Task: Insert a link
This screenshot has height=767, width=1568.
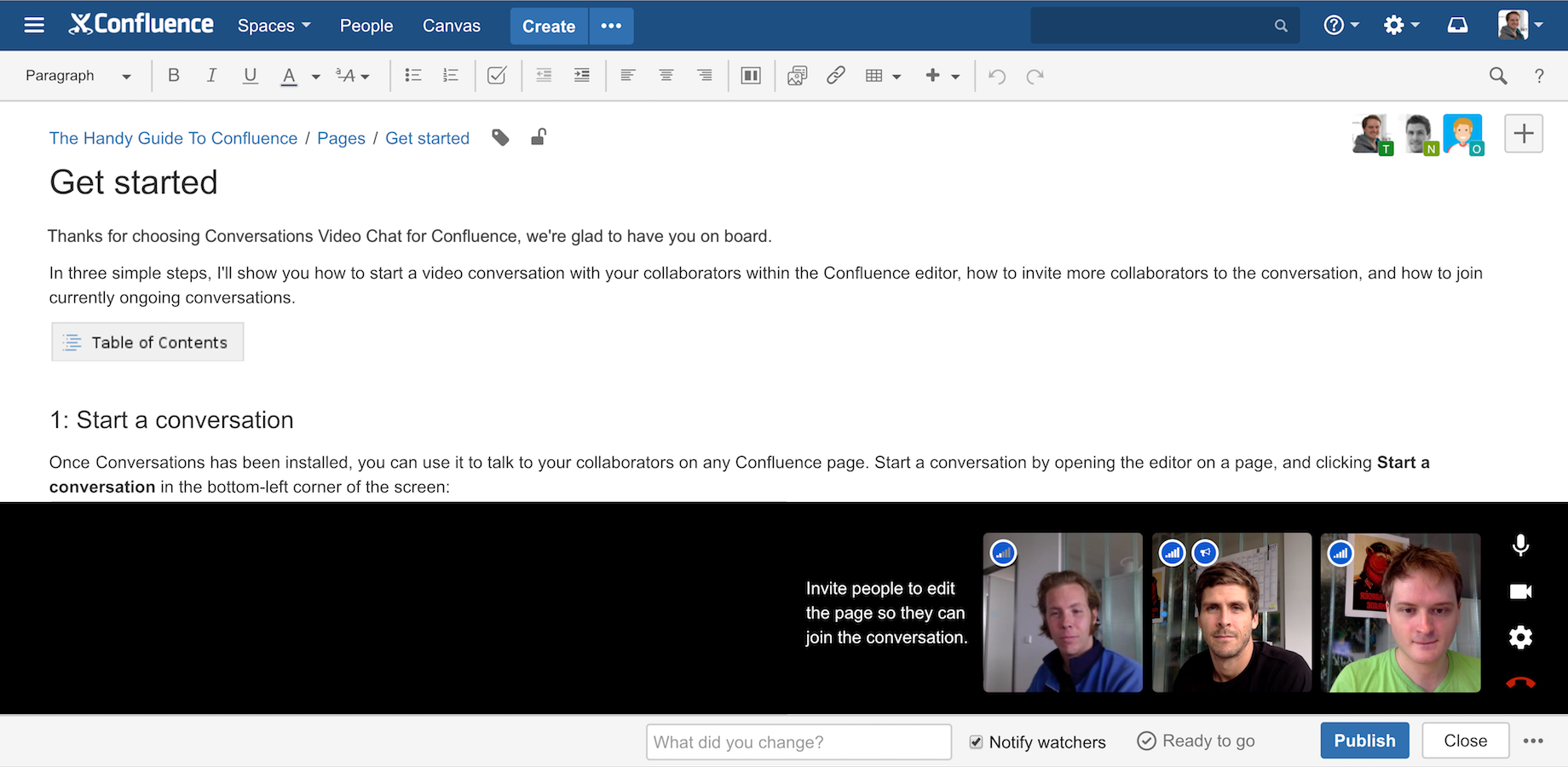Action: (836, 76)
